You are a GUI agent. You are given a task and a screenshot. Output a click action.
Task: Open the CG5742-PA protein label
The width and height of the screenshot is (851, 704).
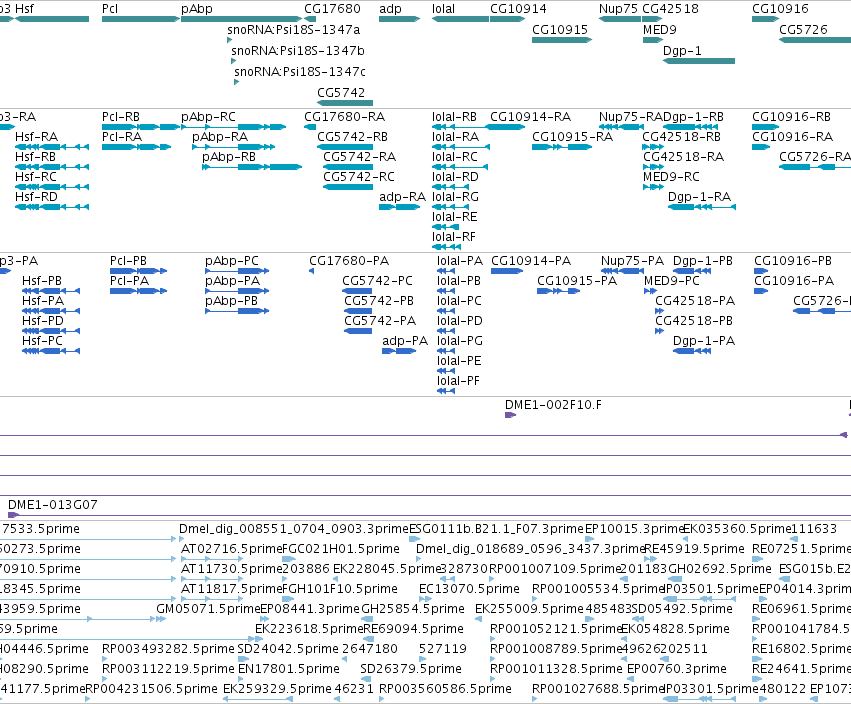380,321
